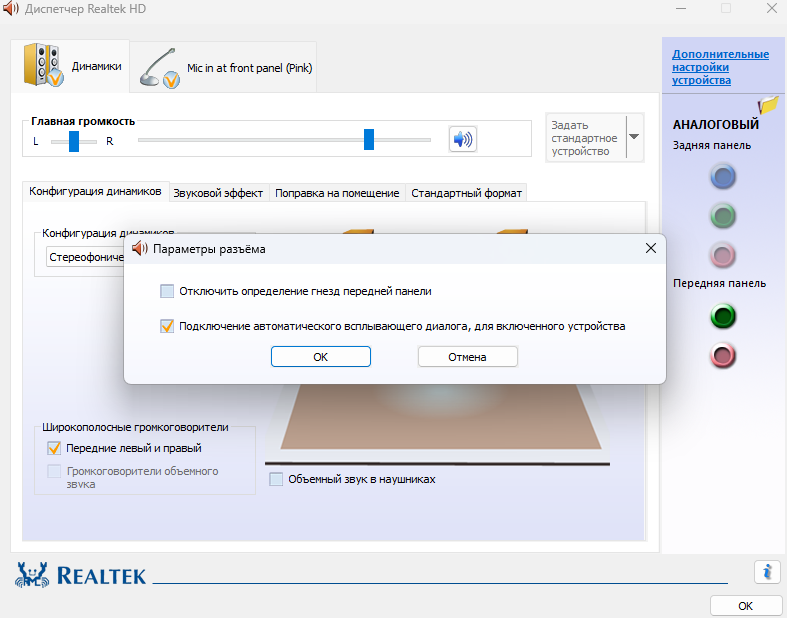Click 'Задать стандартное устройство' button

586,138
